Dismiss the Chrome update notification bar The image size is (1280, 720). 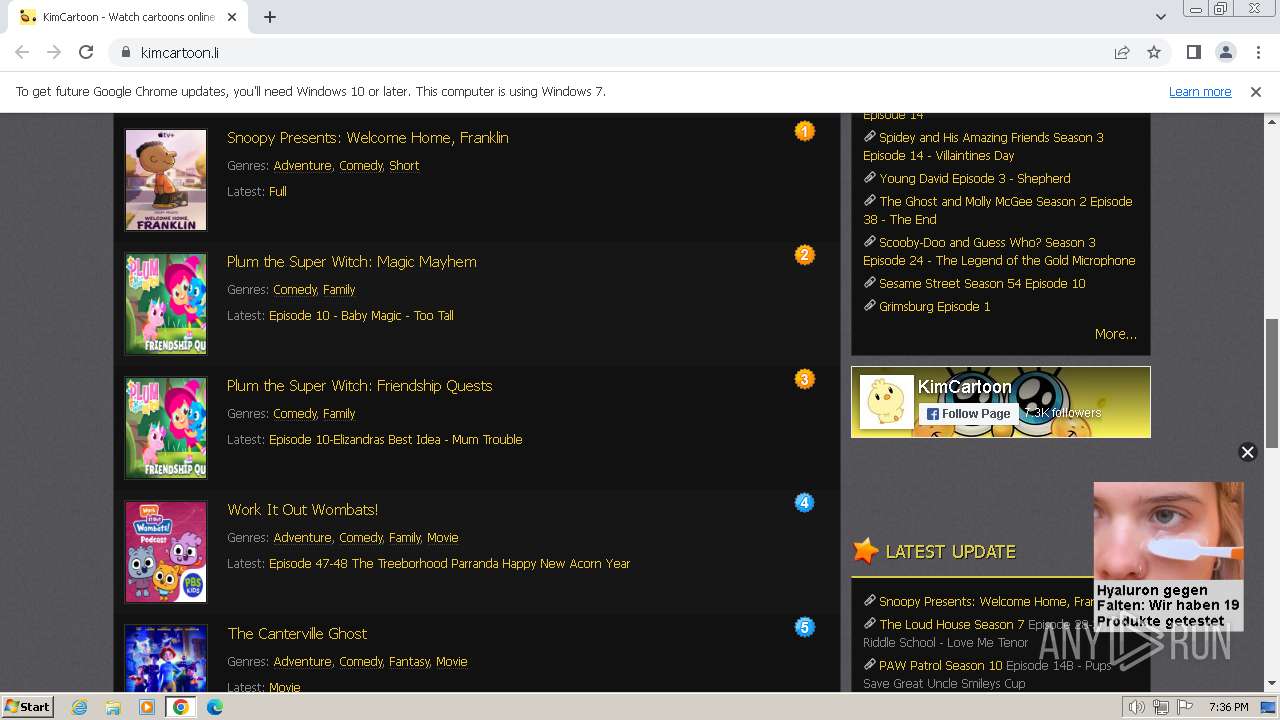point(1256,92)
